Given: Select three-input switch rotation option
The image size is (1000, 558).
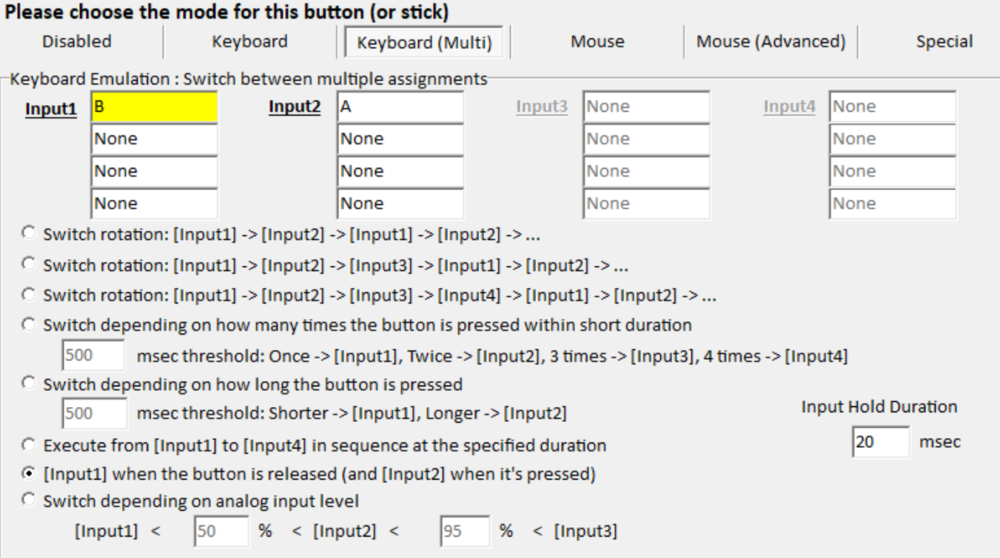Looking at the screenshot, I should (29, 265).
